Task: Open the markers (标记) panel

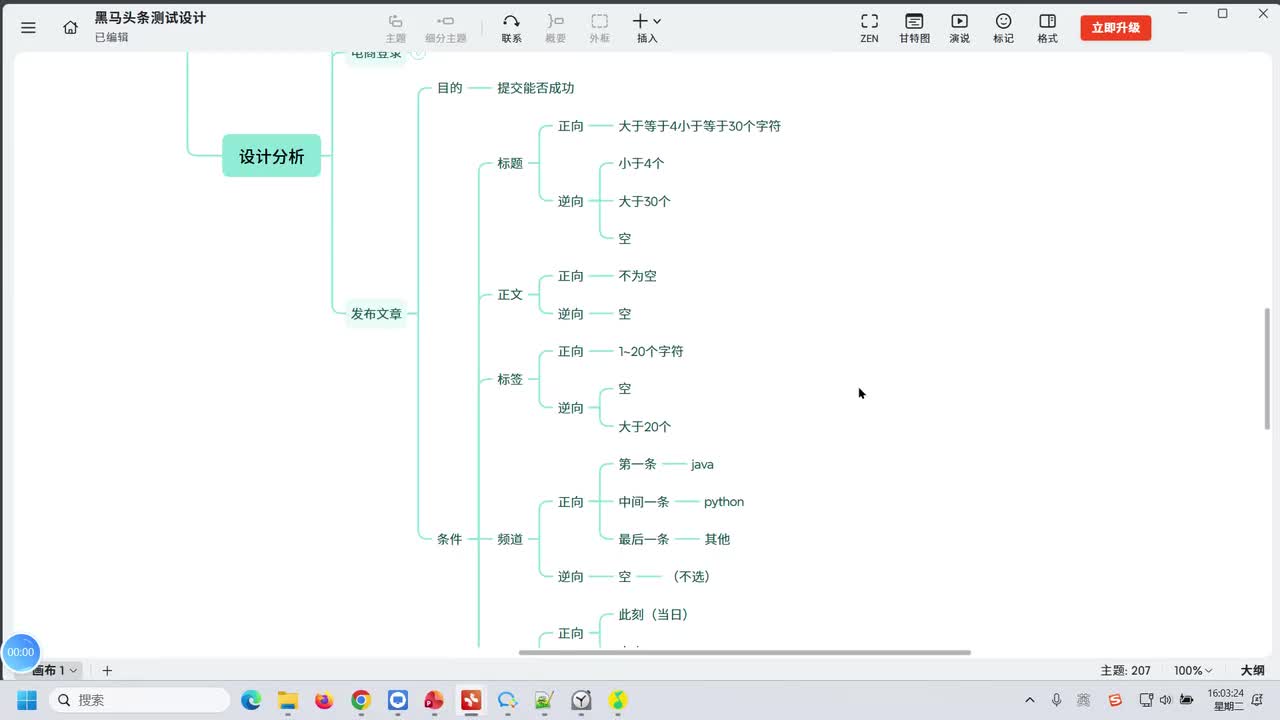Action: click(1003, 28)
